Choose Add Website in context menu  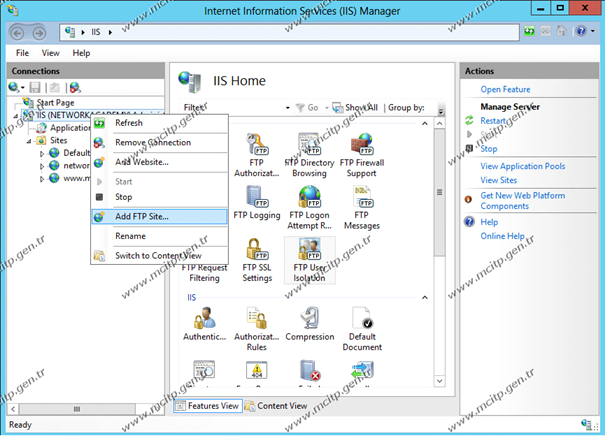(x=159, y=162)
